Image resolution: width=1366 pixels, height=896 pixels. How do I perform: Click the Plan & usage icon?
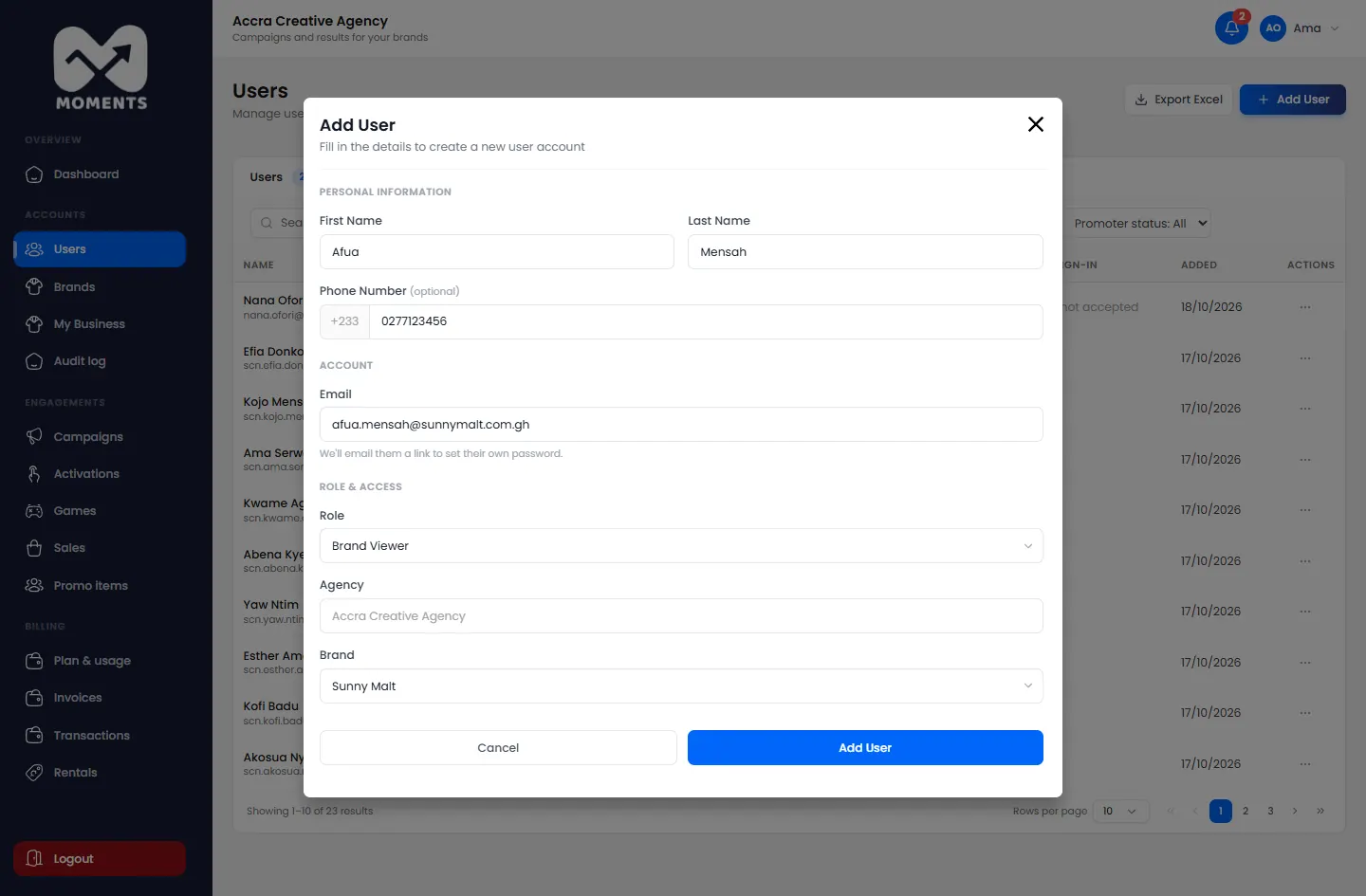tap(34, 661)
